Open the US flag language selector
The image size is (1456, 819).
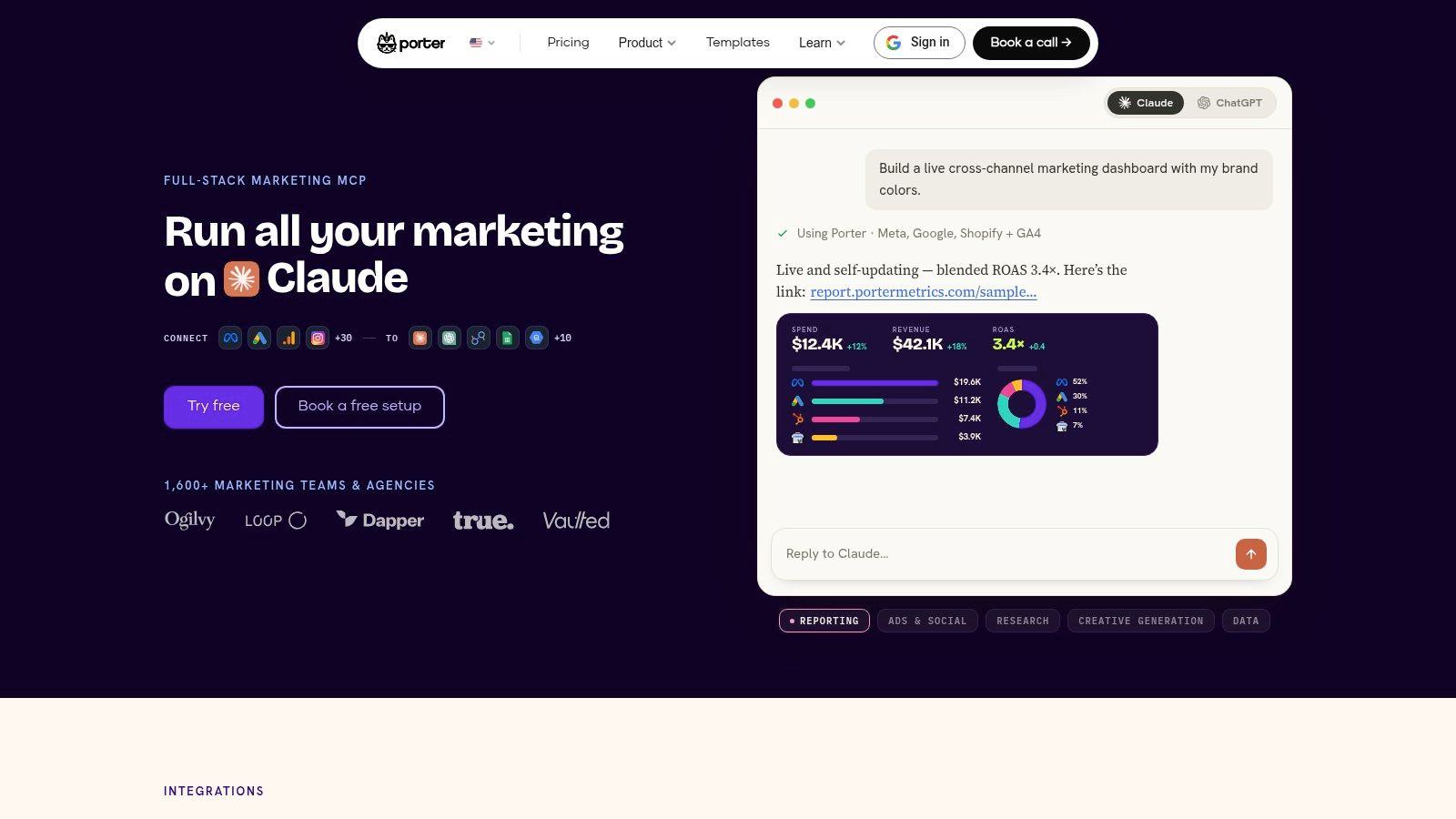[x=482, y=43]
